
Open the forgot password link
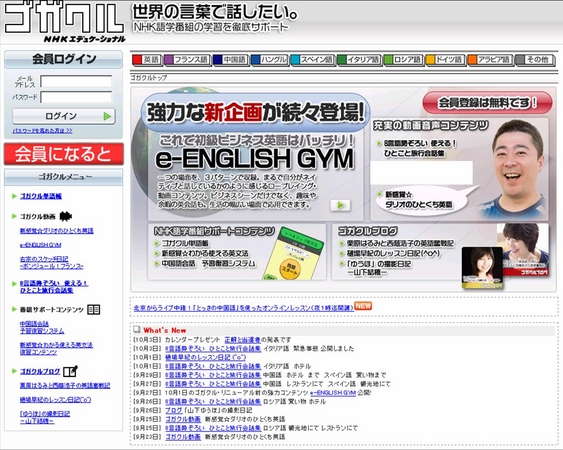point(42,131)
